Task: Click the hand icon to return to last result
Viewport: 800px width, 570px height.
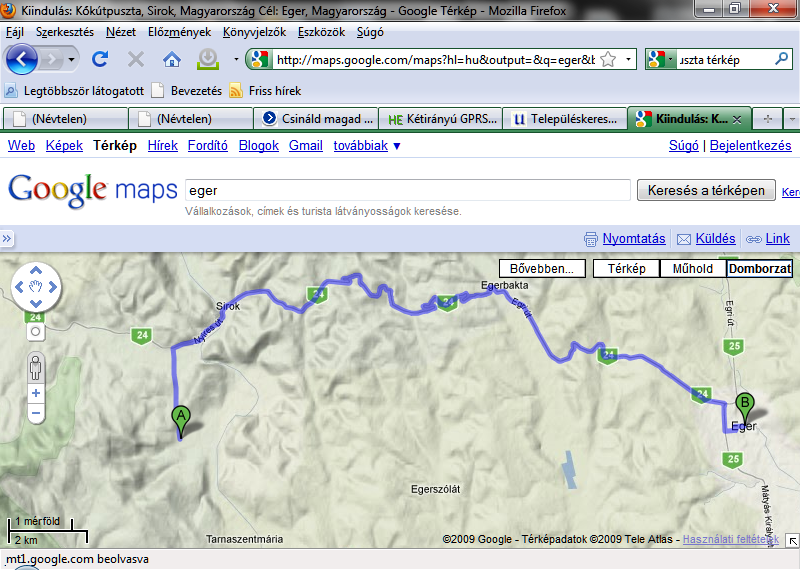Action: (x=36, y=287)
